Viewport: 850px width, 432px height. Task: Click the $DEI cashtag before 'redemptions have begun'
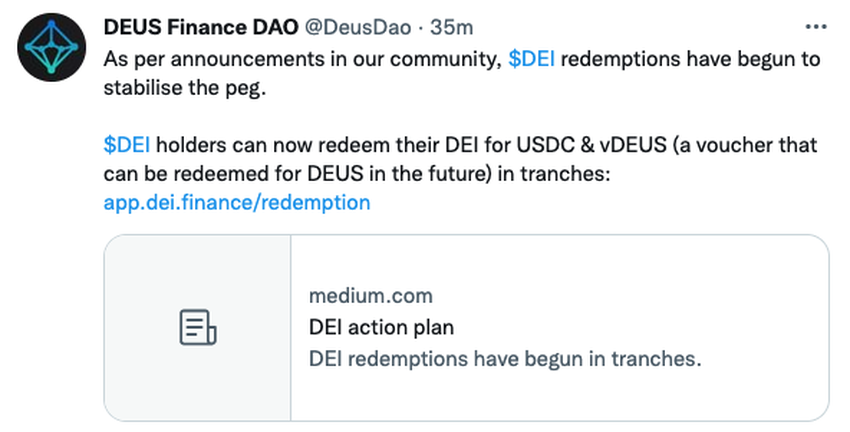tap(531, 59)
